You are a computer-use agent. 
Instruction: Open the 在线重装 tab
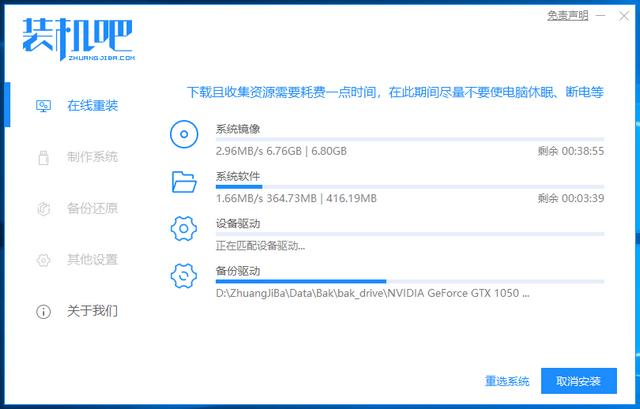coord(92,105)
